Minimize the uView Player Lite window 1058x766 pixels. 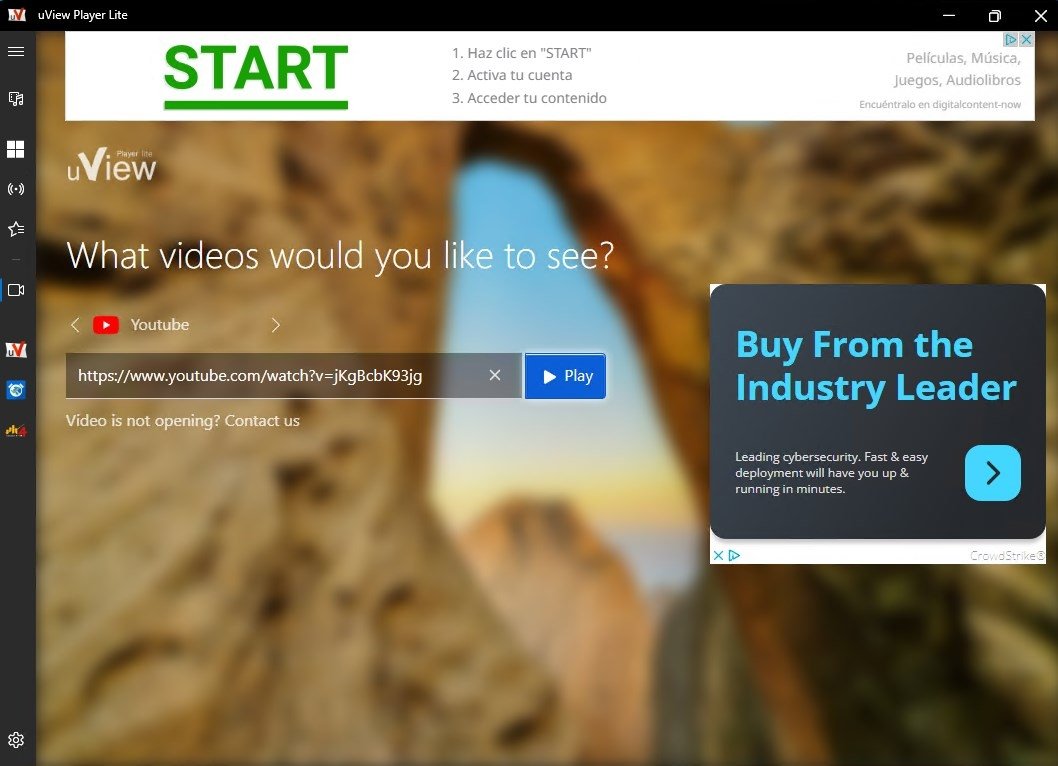(949, 15)
